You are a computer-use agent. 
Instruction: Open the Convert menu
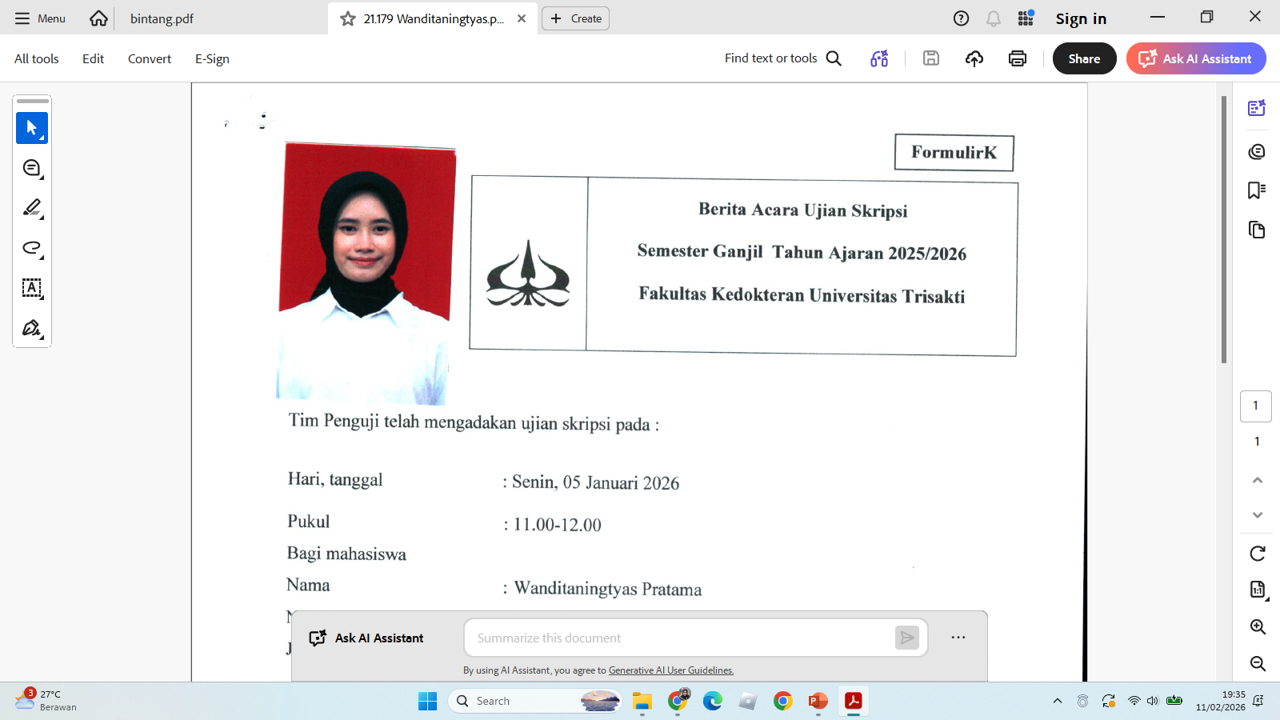click(x=149, y=59)
